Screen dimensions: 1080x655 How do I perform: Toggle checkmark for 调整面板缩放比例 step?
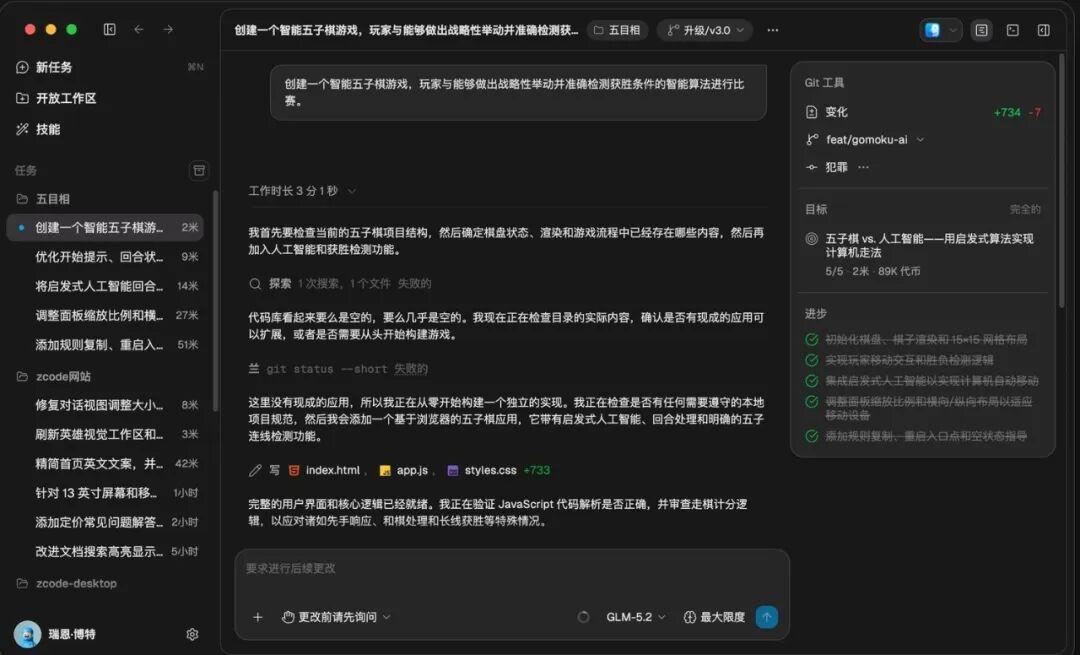811,402
